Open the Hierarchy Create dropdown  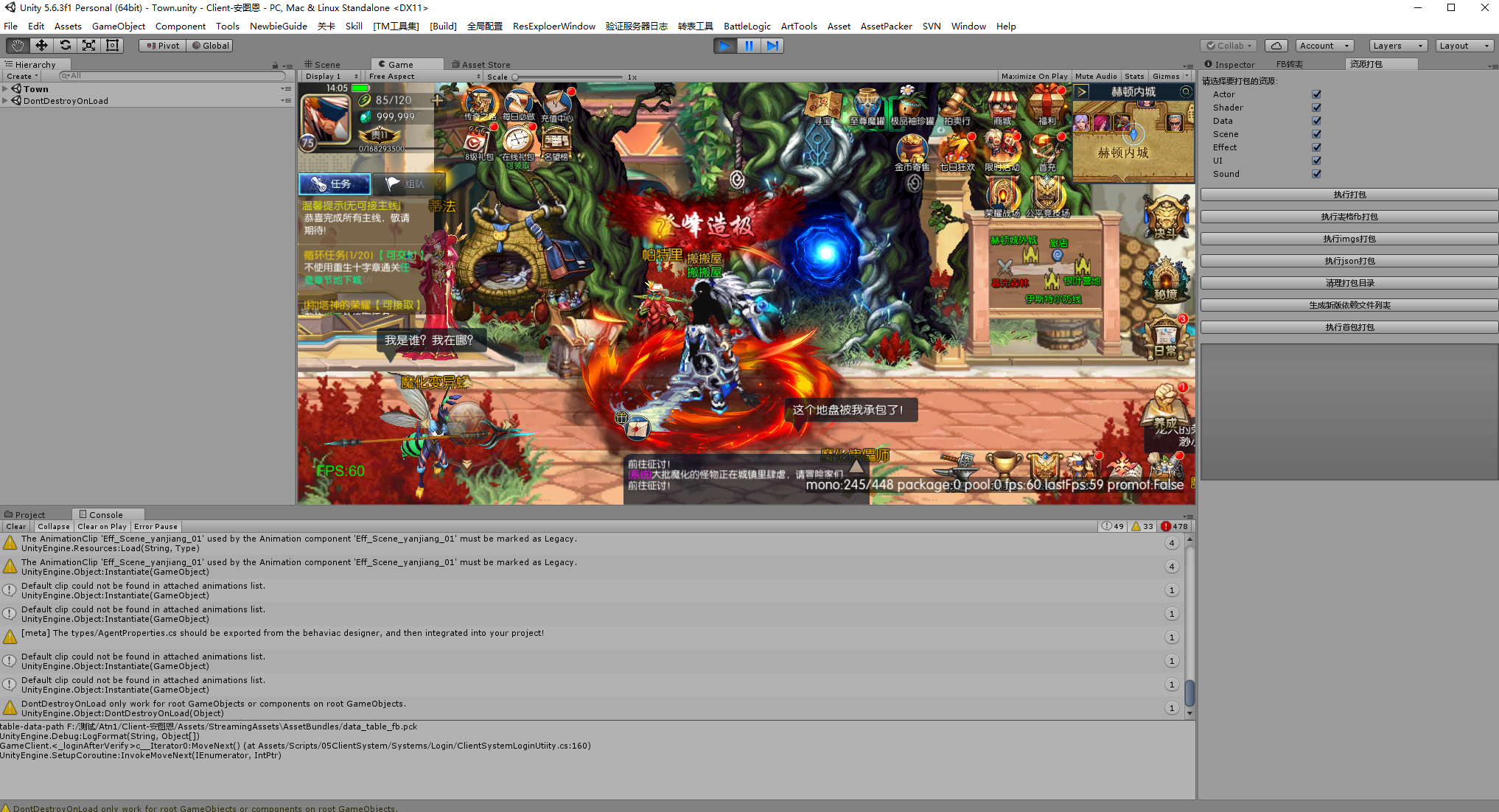(x=22, y=77)
